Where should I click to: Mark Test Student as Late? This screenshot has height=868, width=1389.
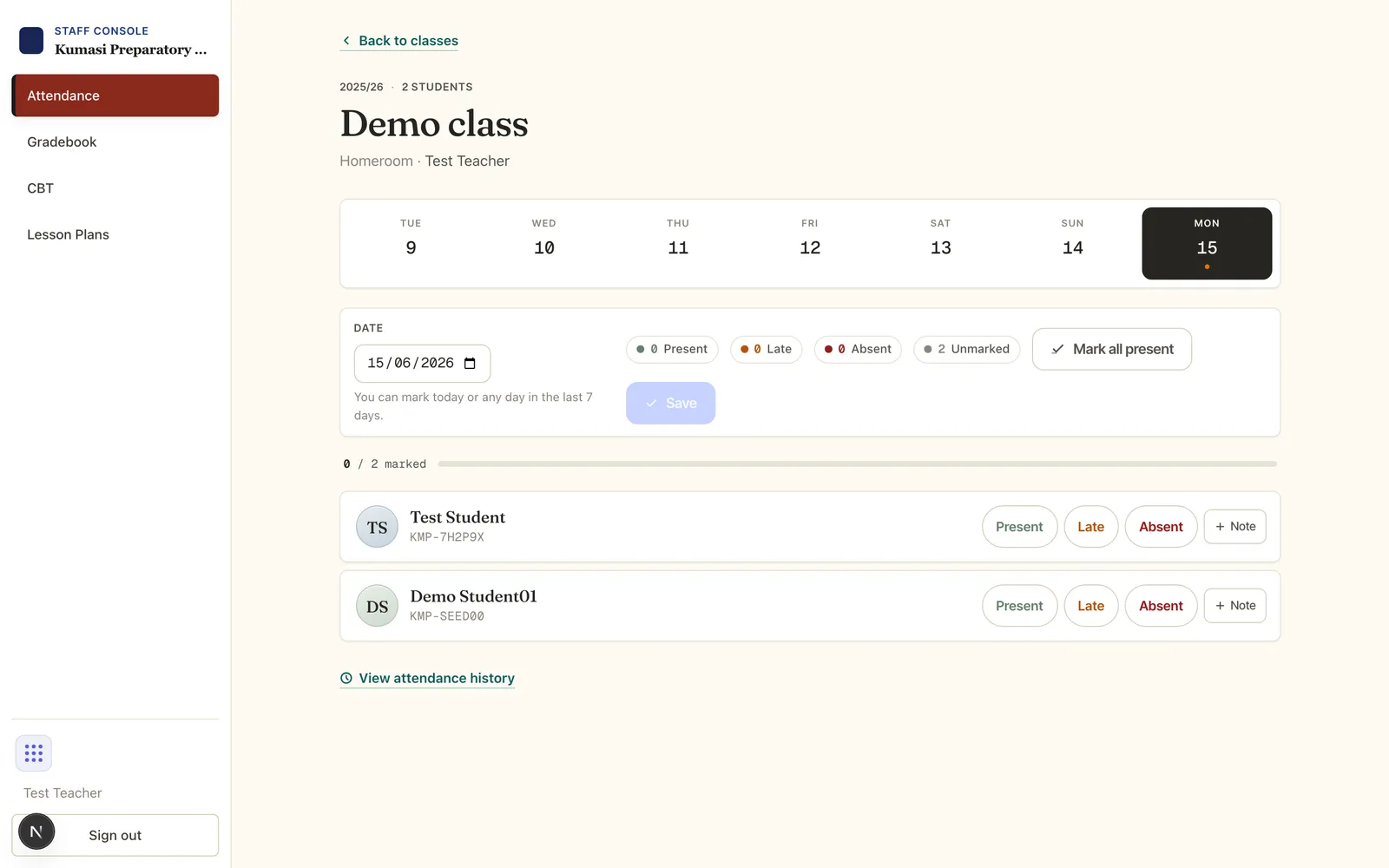[1090, 527]
